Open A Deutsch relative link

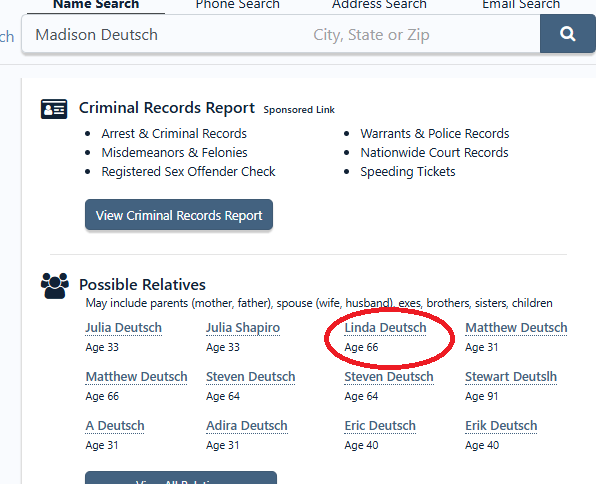pyautogui.click(x=115, y=426)
